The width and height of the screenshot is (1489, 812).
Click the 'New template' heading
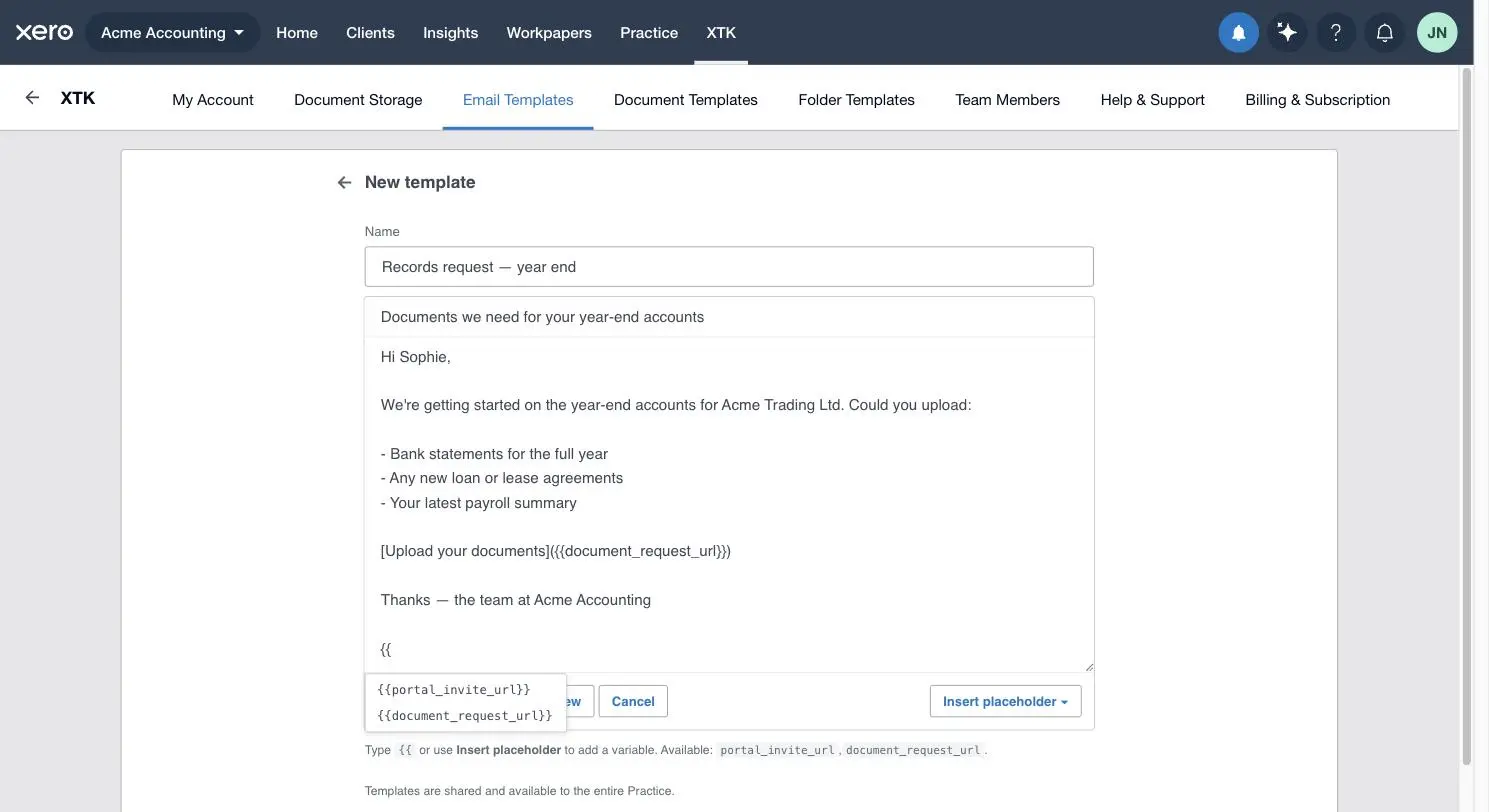420,182
